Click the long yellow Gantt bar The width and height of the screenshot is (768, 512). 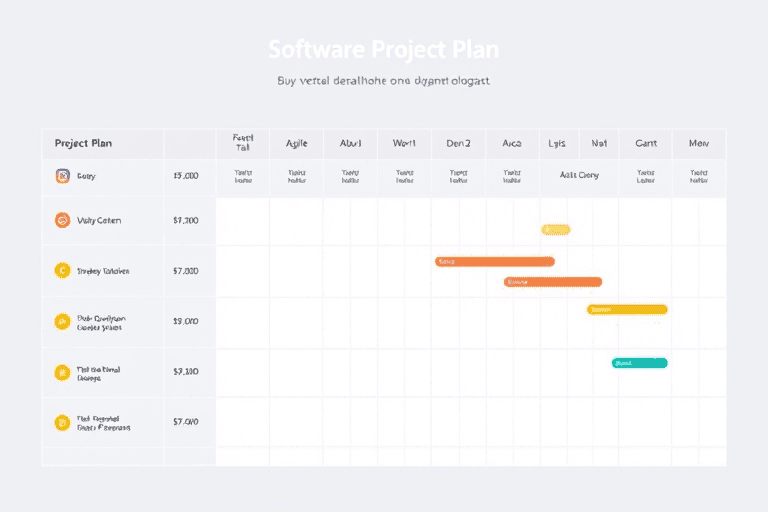(x=627, y=310)
